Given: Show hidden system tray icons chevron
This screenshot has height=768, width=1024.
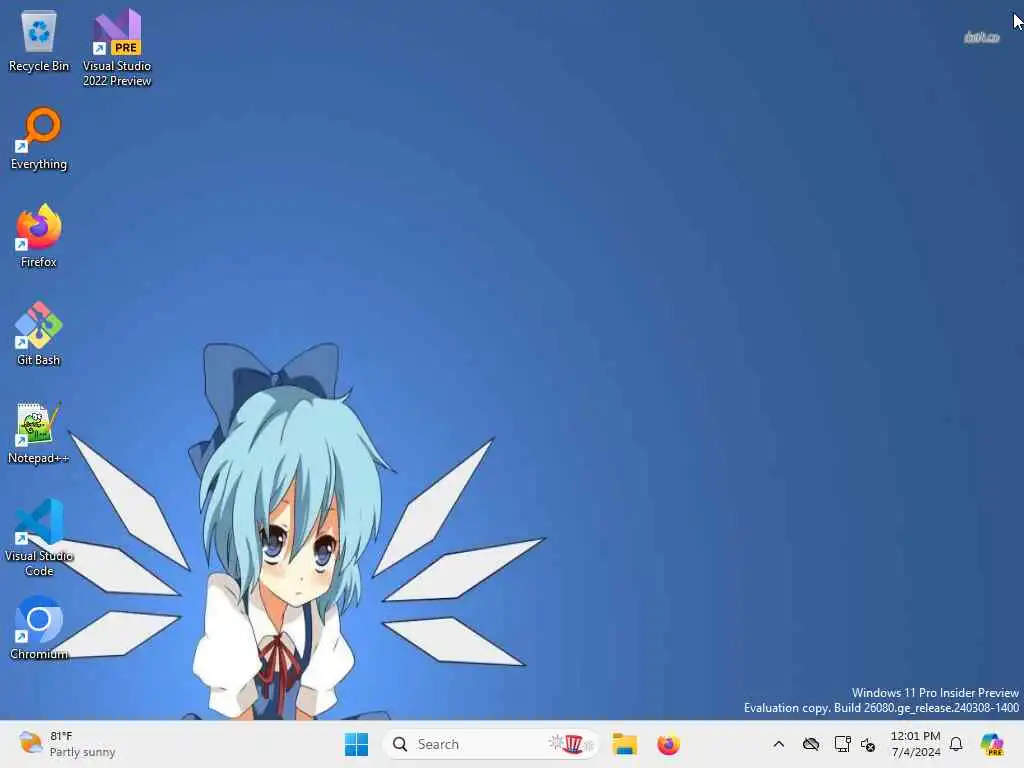Looking at the screenshot, I should 778,744.
